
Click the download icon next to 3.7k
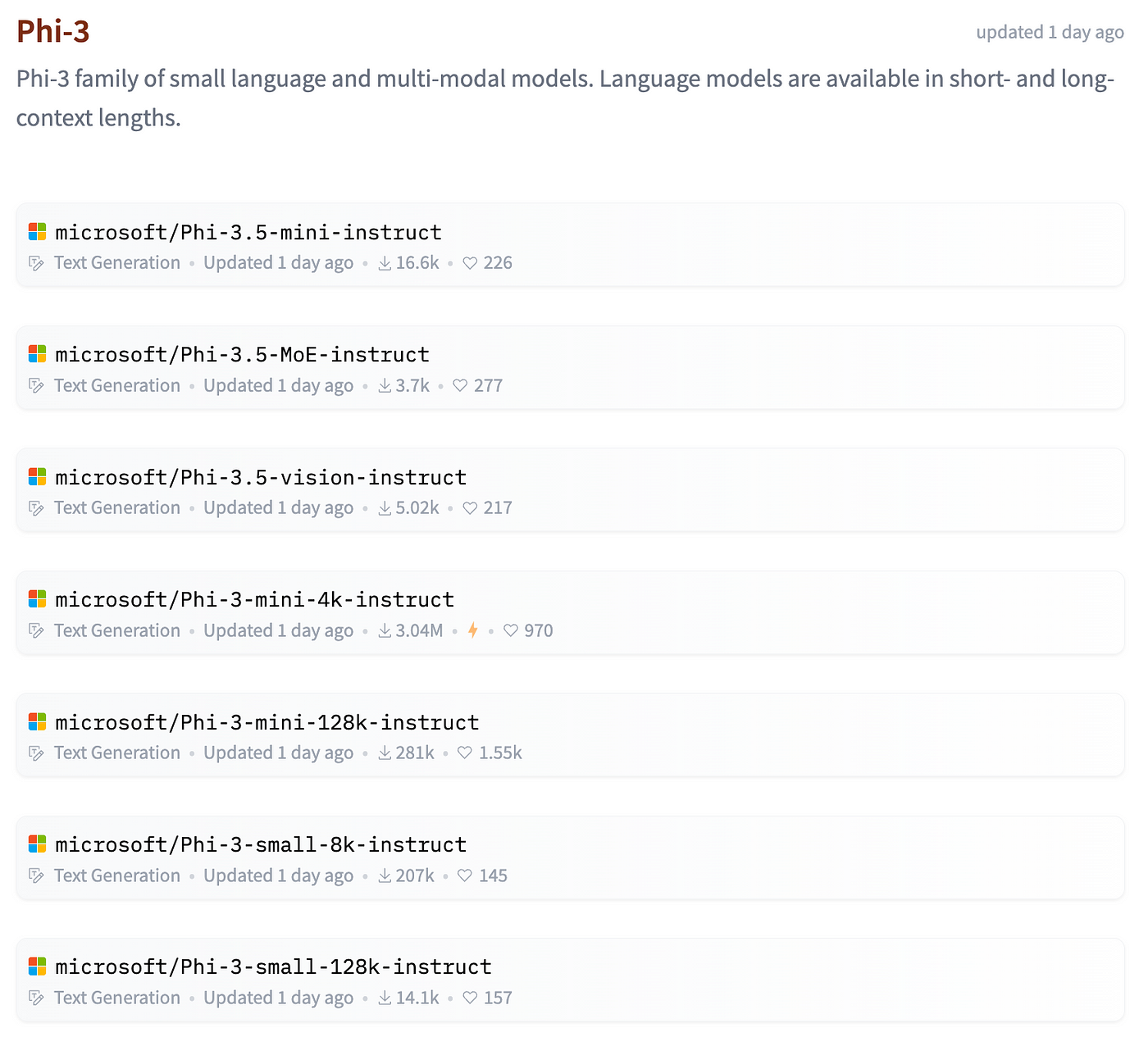click(385, 385)
